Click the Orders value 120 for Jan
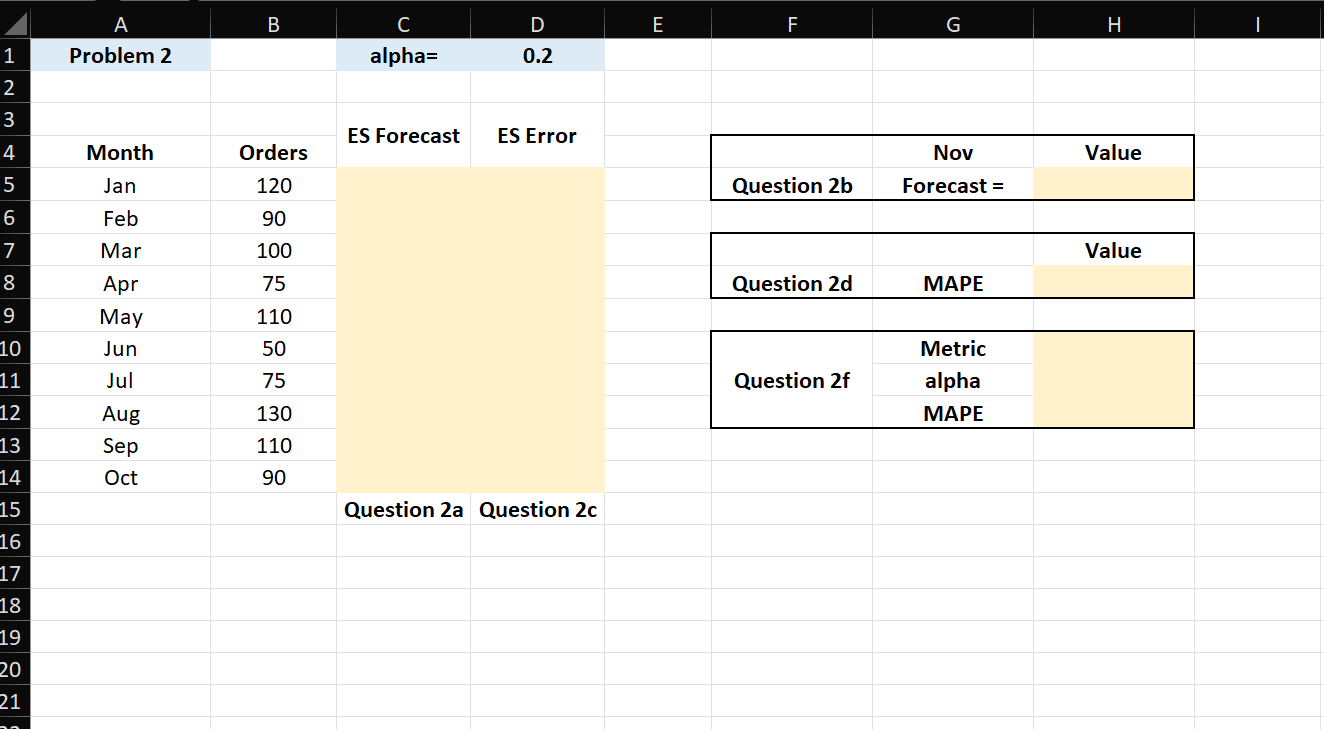The height and width of the screenshot is (729, 1324). (x=273, y=185)
